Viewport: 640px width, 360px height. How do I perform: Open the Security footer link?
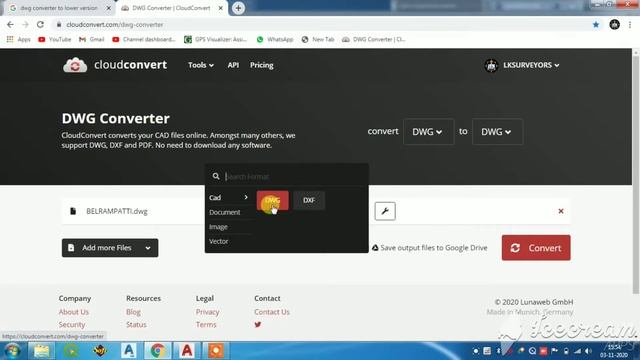(x=72, y=324)
